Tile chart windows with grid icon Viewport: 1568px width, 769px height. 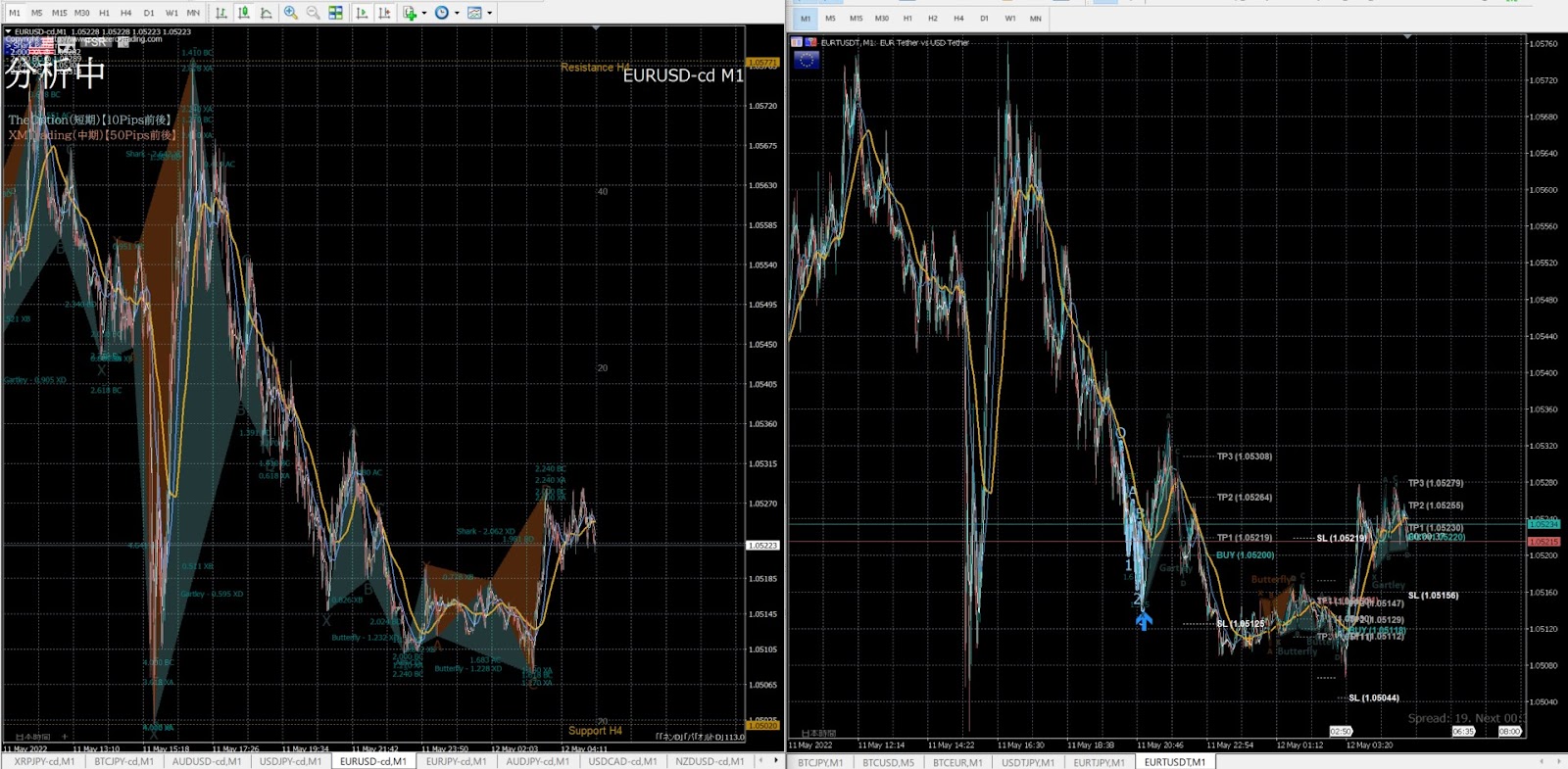coord(336,13)
